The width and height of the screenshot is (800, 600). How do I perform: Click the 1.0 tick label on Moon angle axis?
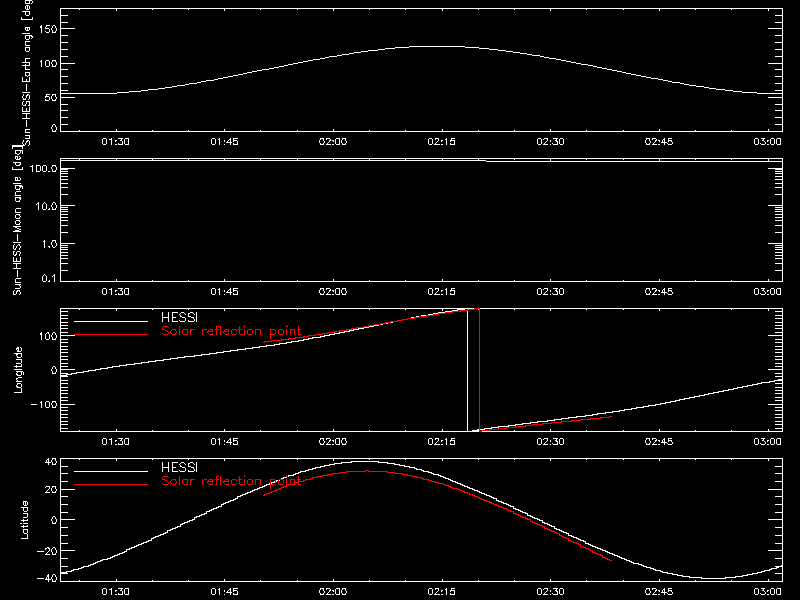tap(49, 244)
